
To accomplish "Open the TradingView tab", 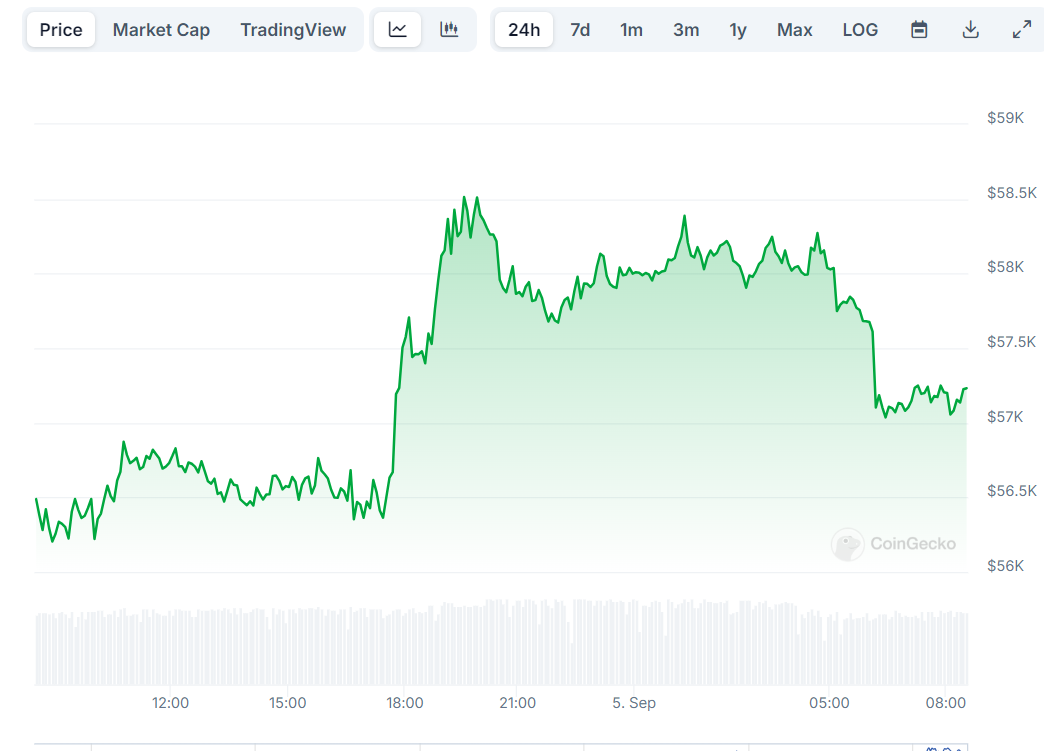I will [293, 29].
